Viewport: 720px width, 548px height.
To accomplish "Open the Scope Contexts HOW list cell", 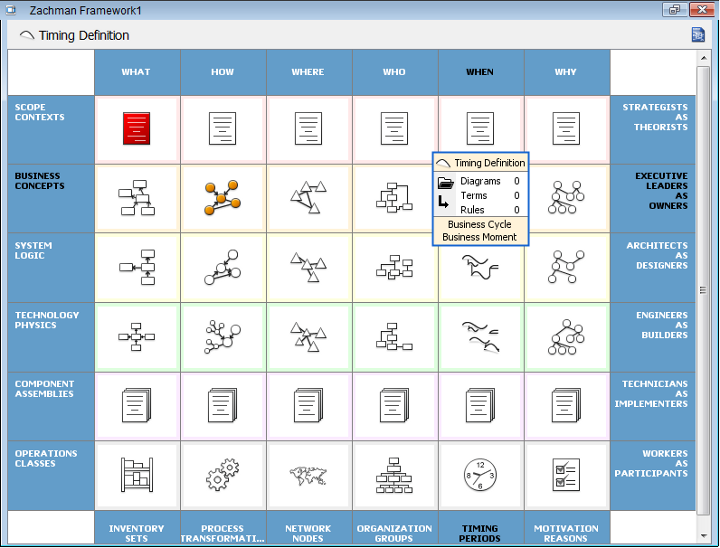I will point(222,129).
